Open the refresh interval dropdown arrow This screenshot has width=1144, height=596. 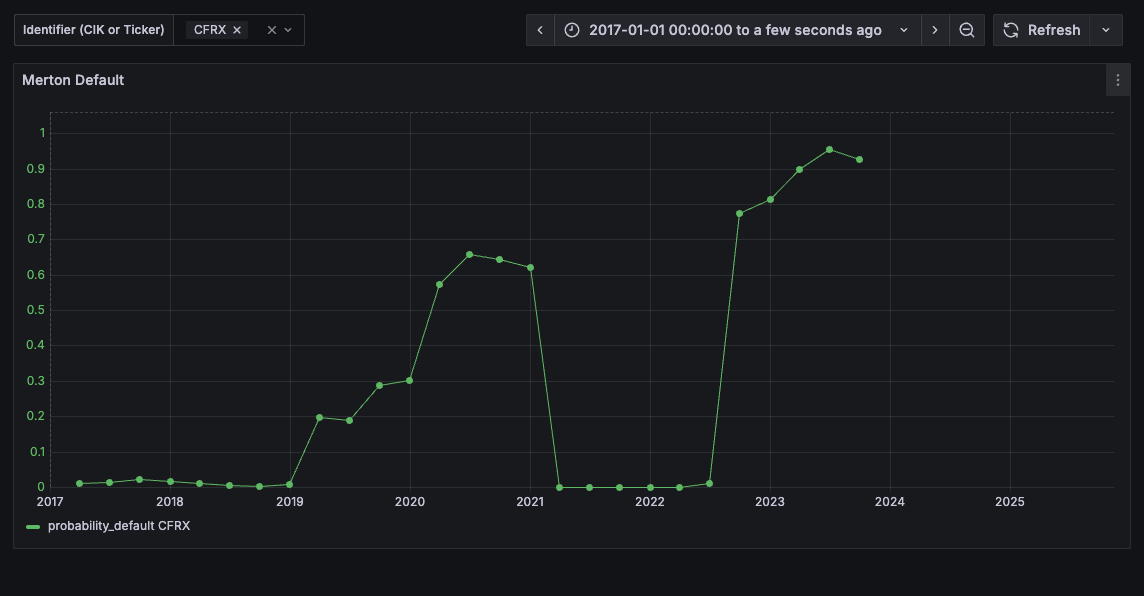[x=1105, y=30]
